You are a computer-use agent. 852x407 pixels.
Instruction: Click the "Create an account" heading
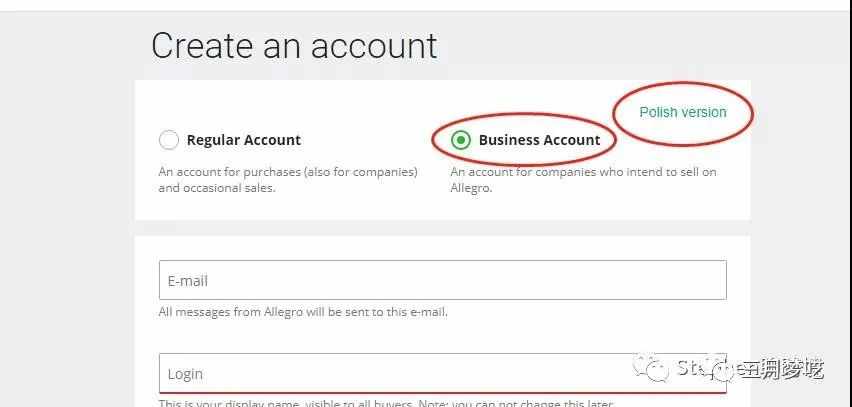click(294, 46)
